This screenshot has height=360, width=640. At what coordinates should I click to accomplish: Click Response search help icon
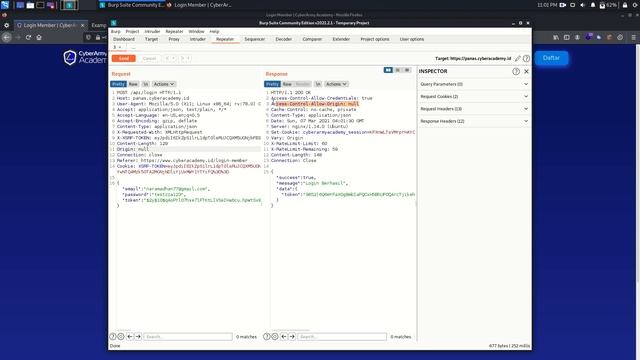[267, 337]
